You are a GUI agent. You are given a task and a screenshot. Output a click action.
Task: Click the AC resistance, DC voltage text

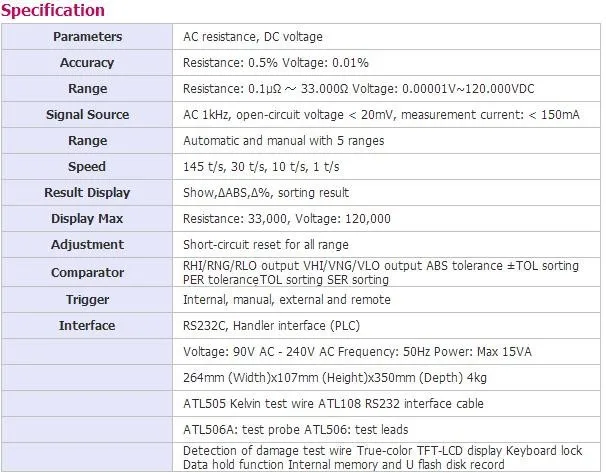(x=253, y=37)
